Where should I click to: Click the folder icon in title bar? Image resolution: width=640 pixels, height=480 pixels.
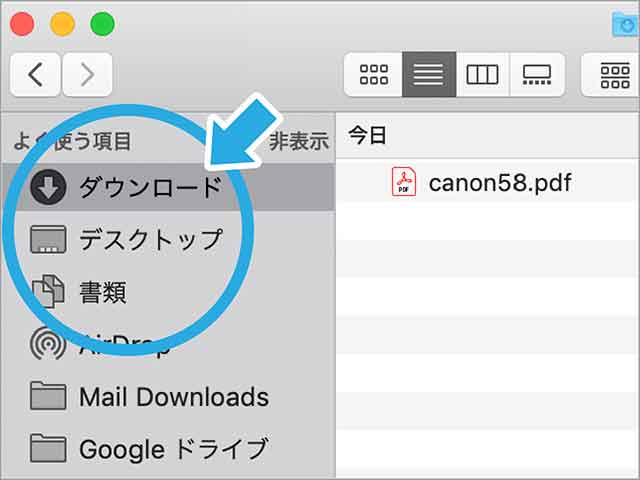[626, 24]
